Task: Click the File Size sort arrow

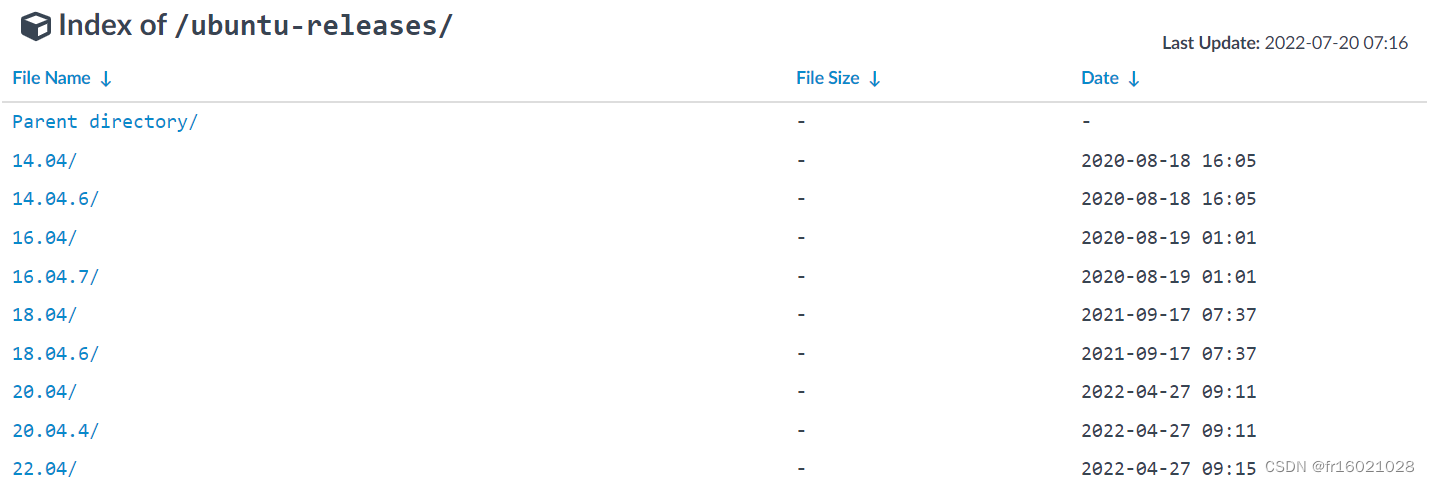Action: click(875, 78)
